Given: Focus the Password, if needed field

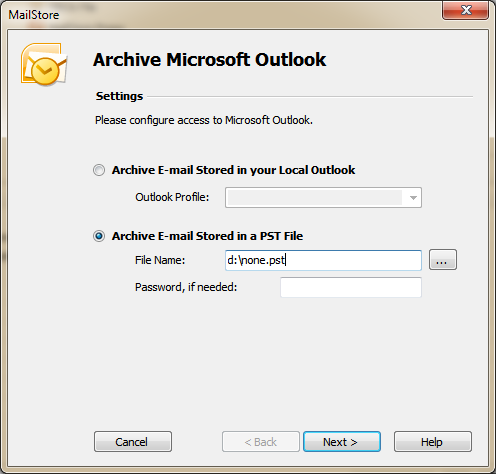Looking at the screenshot, I should click(x=351, y=287).
